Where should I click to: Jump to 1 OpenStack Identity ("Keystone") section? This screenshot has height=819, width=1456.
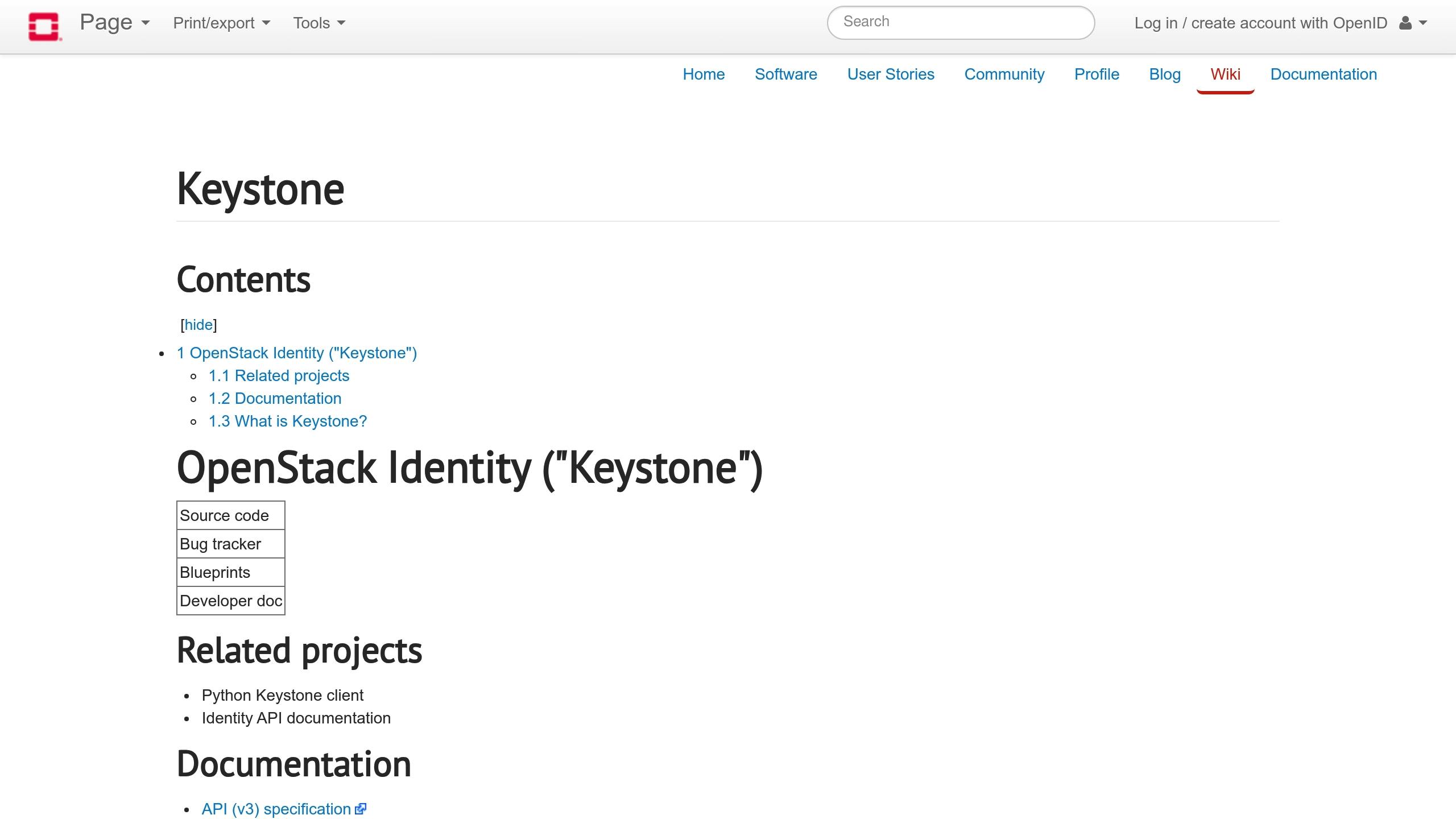click(297, 353)
